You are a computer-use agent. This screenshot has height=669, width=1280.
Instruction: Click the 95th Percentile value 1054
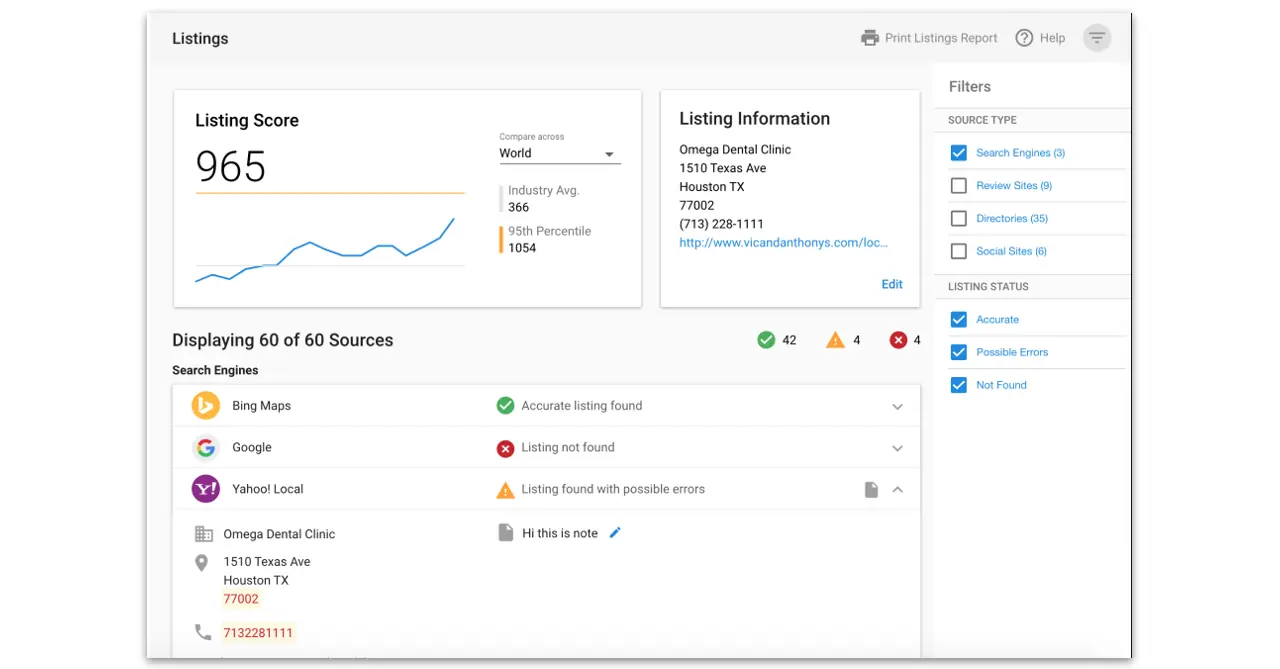(522, 248)
